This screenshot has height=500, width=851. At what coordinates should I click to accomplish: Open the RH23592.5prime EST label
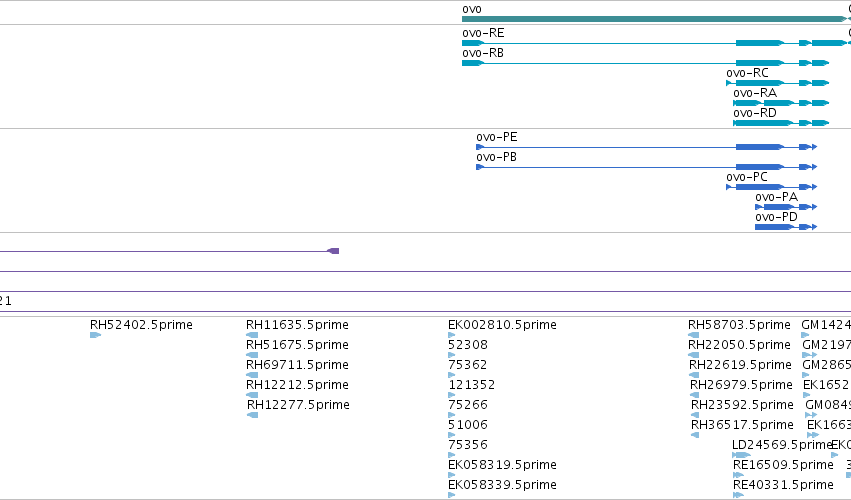click(742, 405)
